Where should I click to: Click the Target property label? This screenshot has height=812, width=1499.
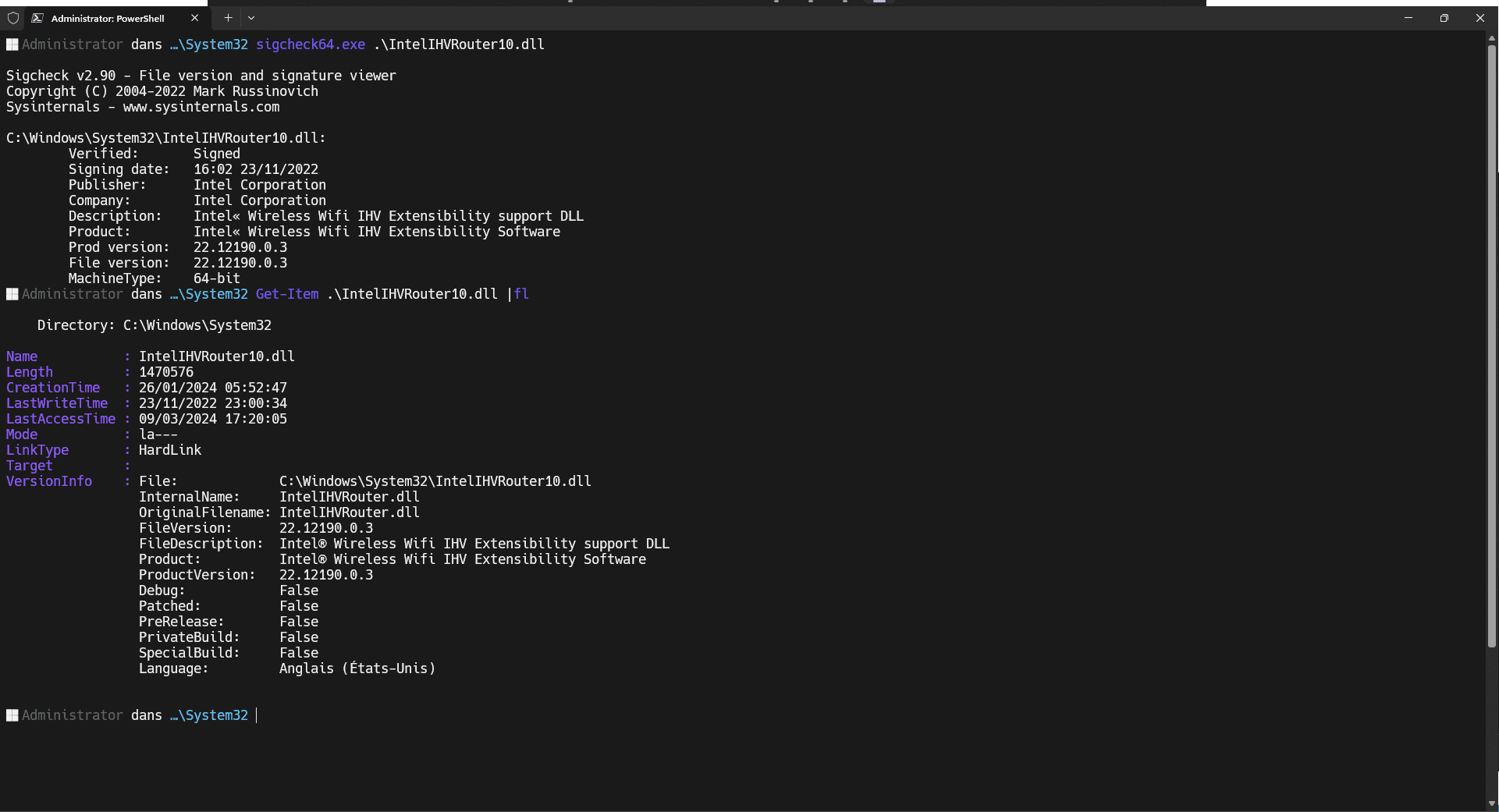point(30,466)
